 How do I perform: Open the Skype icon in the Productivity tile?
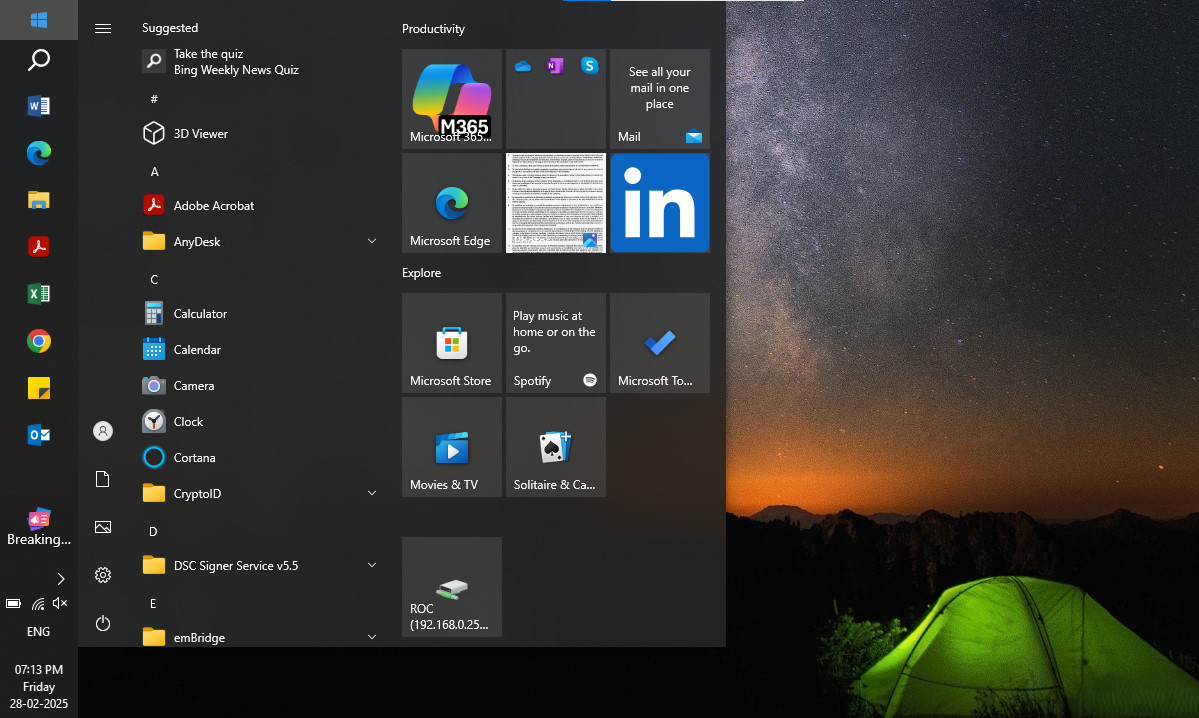(589, 66)
